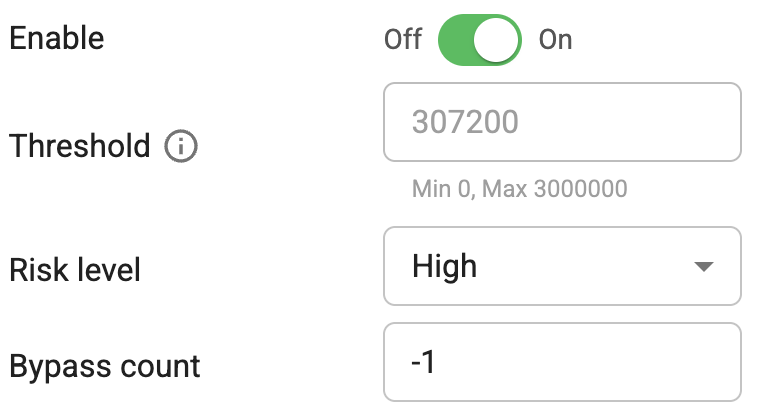Click the 307200 placeholder text
Image resolution: width=766 pixels, height=412 pixels.
pos(465,122)
